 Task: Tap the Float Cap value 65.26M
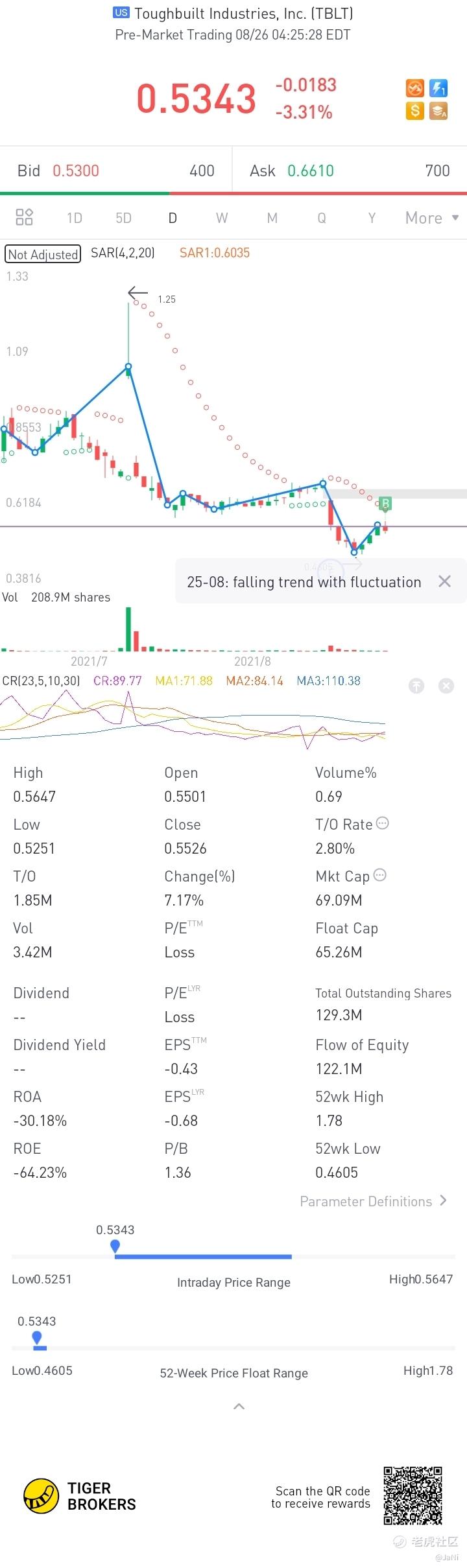[339, 952]
